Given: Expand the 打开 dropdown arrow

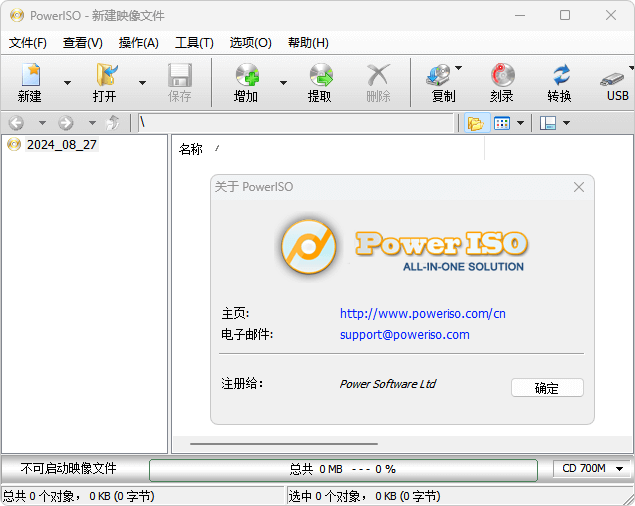Looking at the screenshot, I should click(x=142, y=83).
